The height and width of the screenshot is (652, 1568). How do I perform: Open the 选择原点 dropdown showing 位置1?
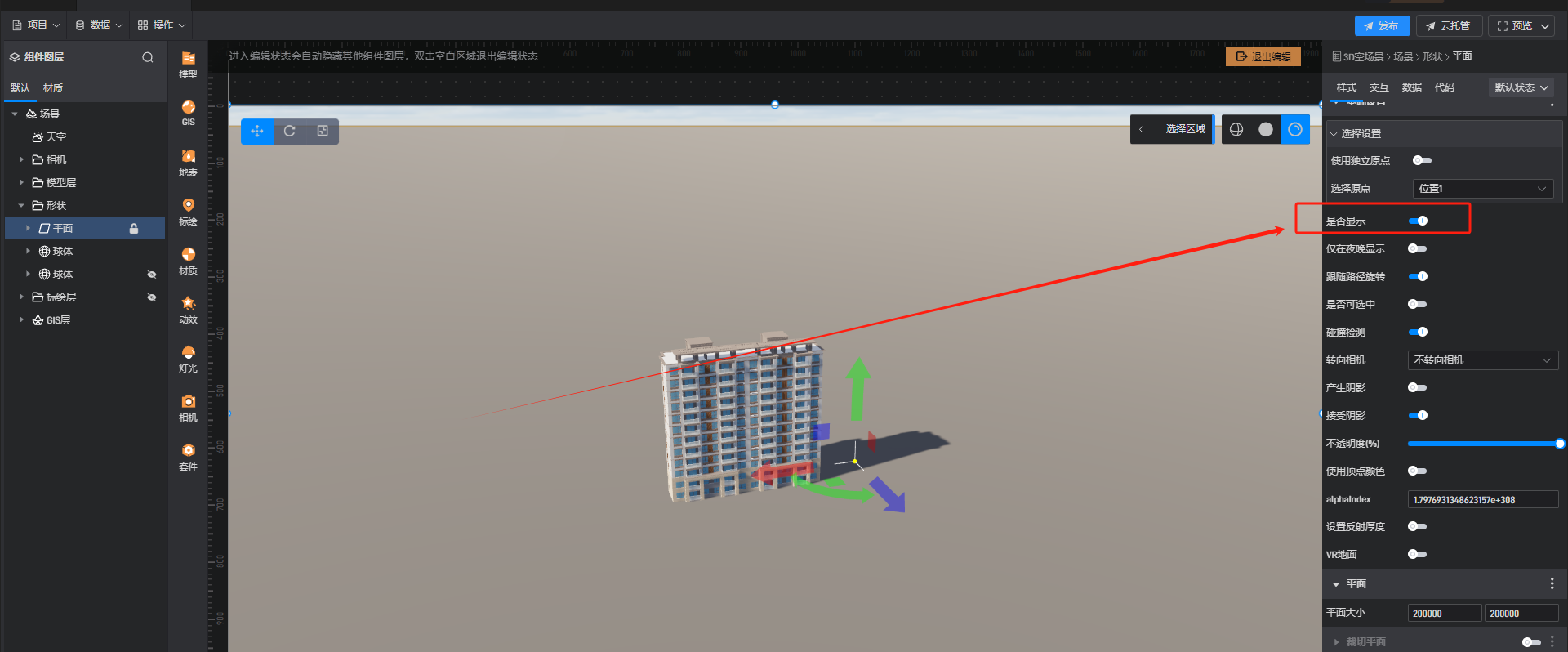click(x=1482, y=189)
